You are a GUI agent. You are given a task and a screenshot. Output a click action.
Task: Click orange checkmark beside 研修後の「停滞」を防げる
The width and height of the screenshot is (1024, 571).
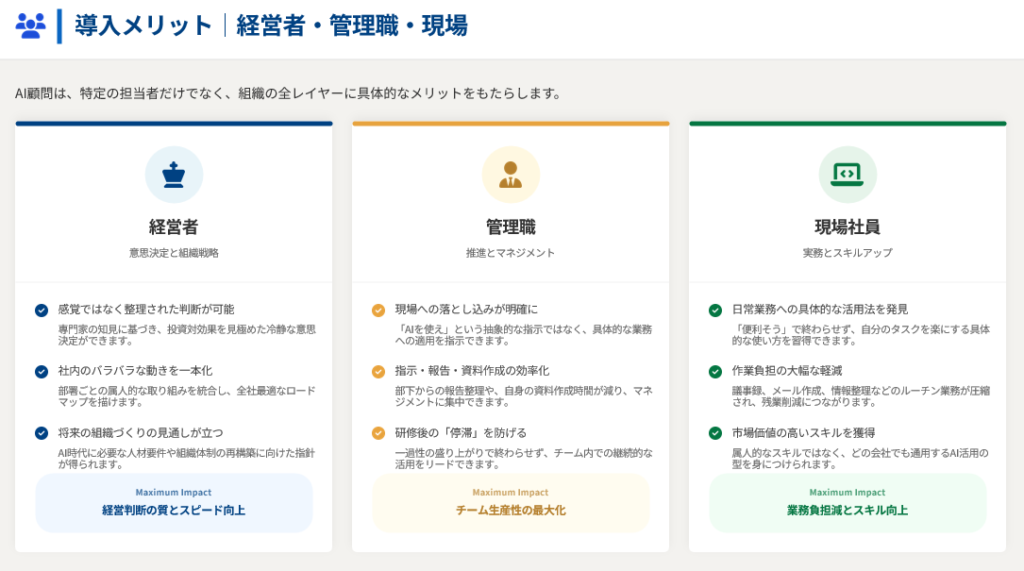point(378,433)
